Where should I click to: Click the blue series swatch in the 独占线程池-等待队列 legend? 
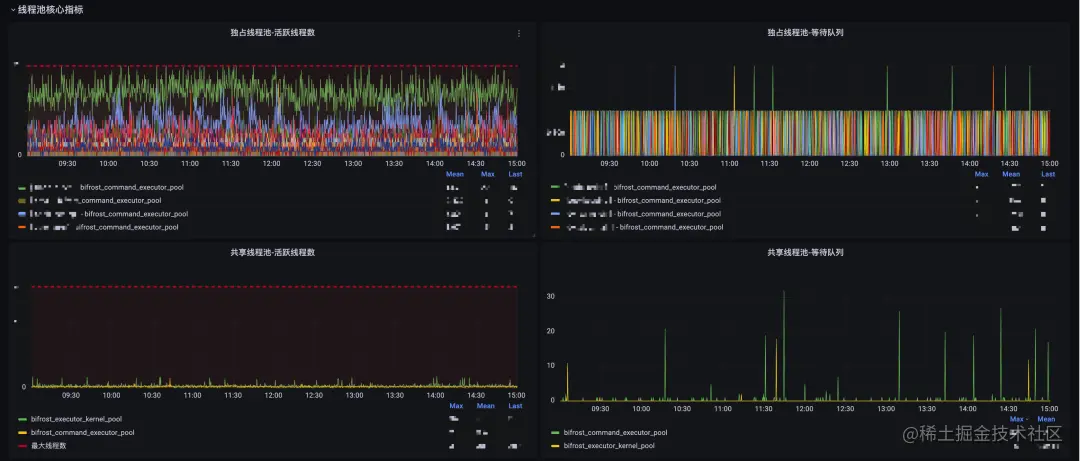555,214
